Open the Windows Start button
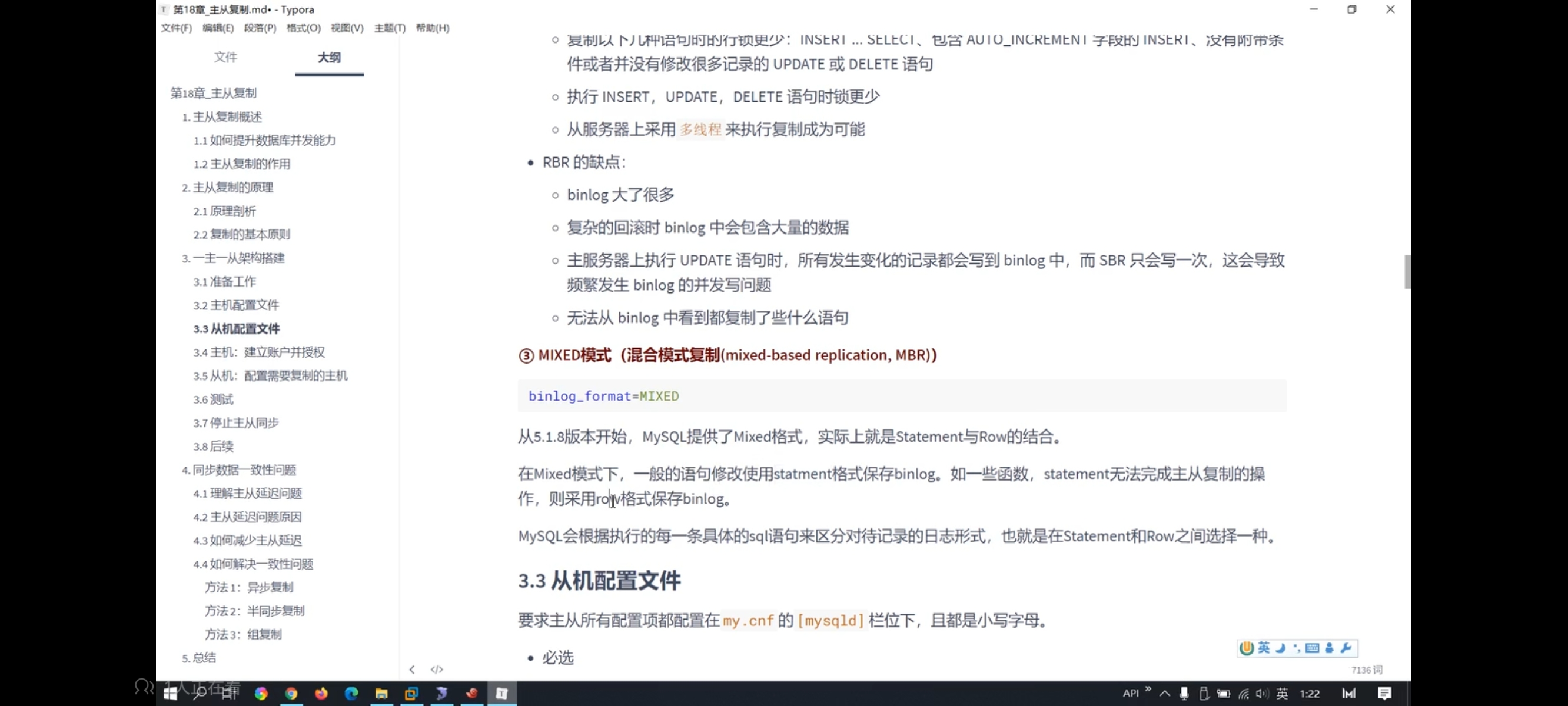 point(171,693)
